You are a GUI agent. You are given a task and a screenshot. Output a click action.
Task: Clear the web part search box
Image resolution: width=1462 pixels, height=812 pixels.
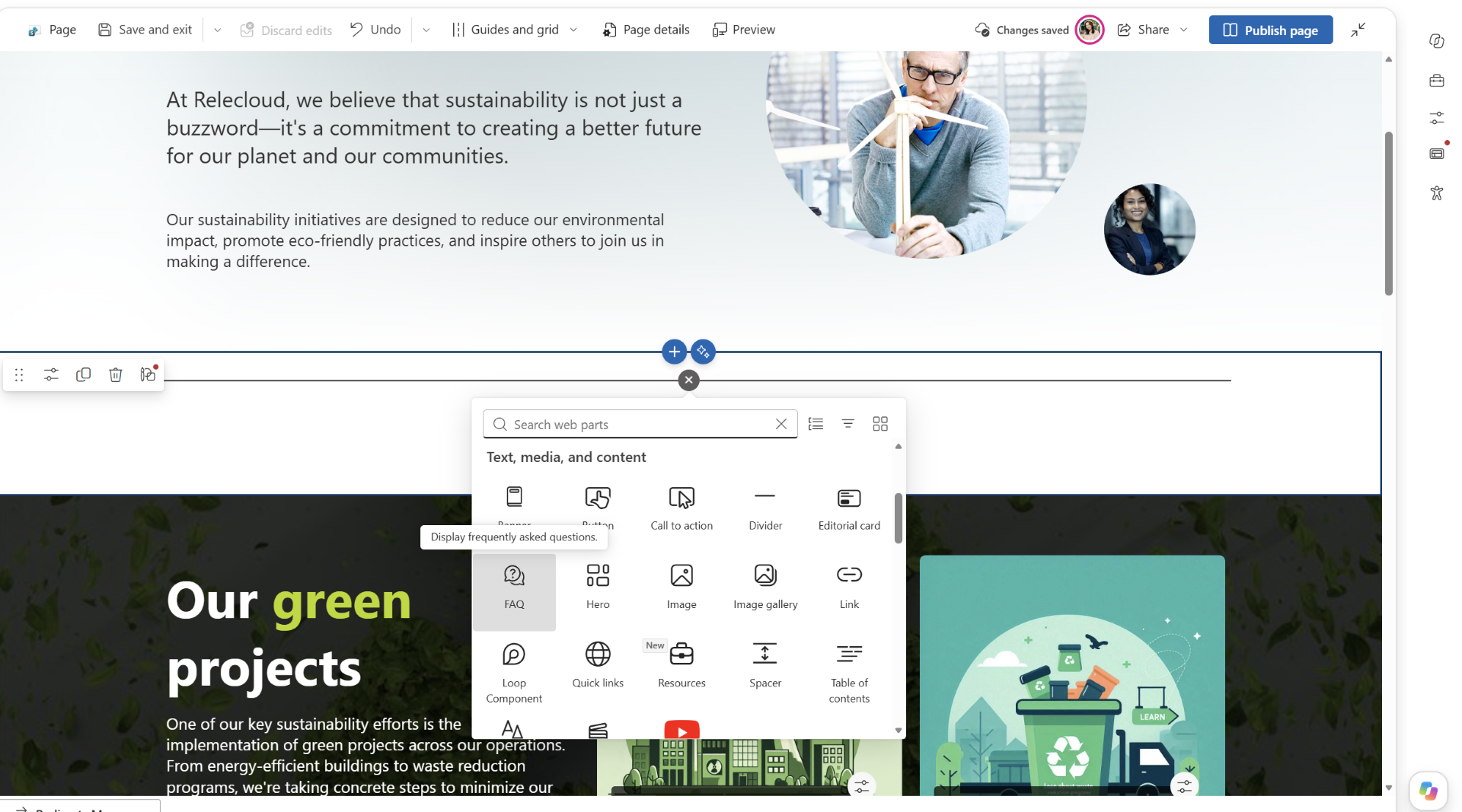pyautogui.click(x=781, y=424)
